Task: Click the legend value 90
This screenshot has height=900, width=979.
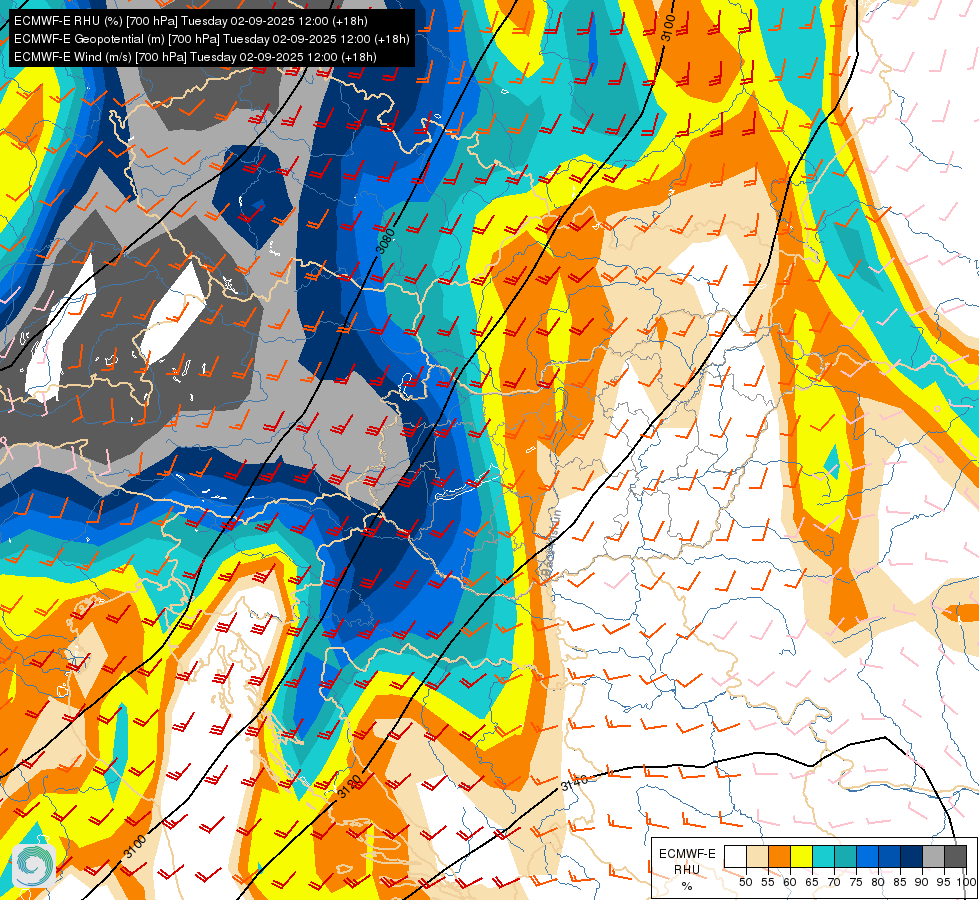Action: pos(922,882)
